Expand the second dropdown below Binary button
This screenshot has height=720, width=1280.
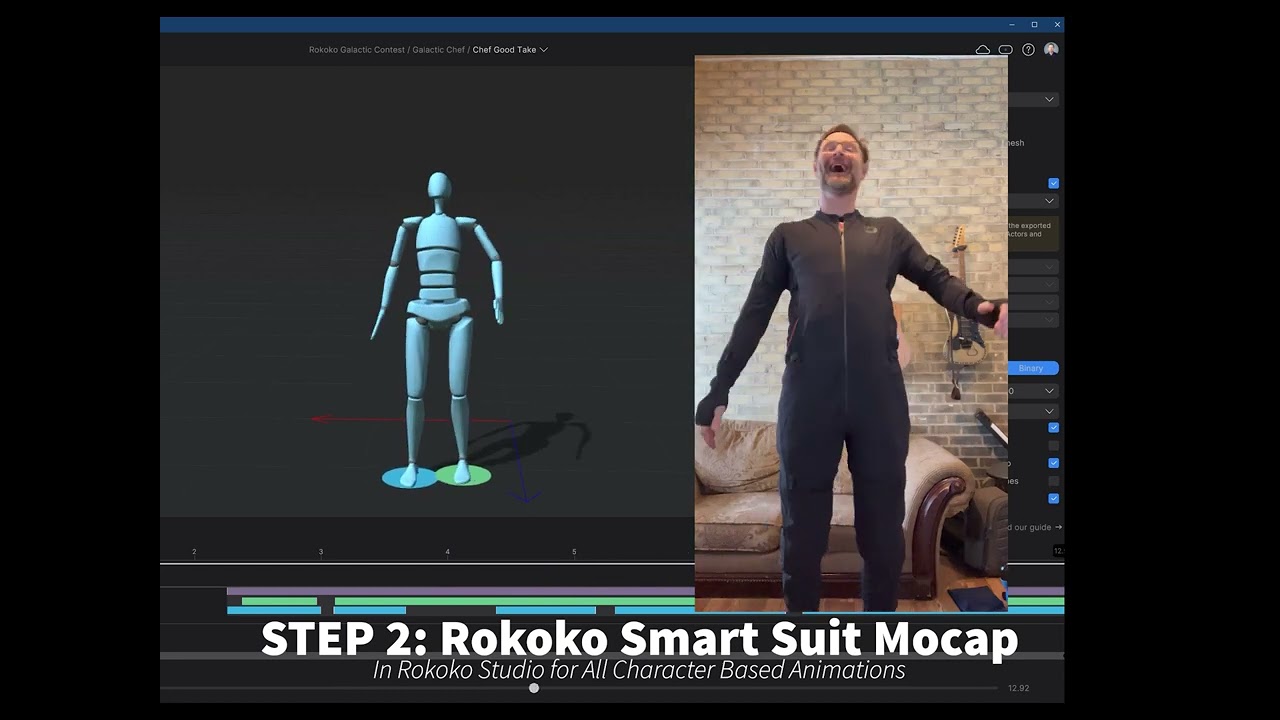1033,411
